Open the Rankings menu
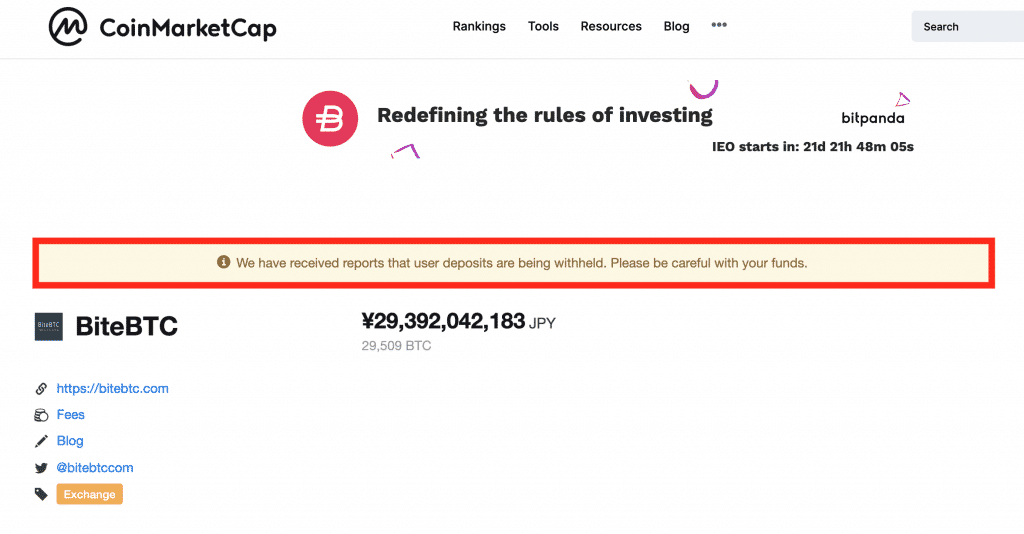 click(x=479, y=26)
